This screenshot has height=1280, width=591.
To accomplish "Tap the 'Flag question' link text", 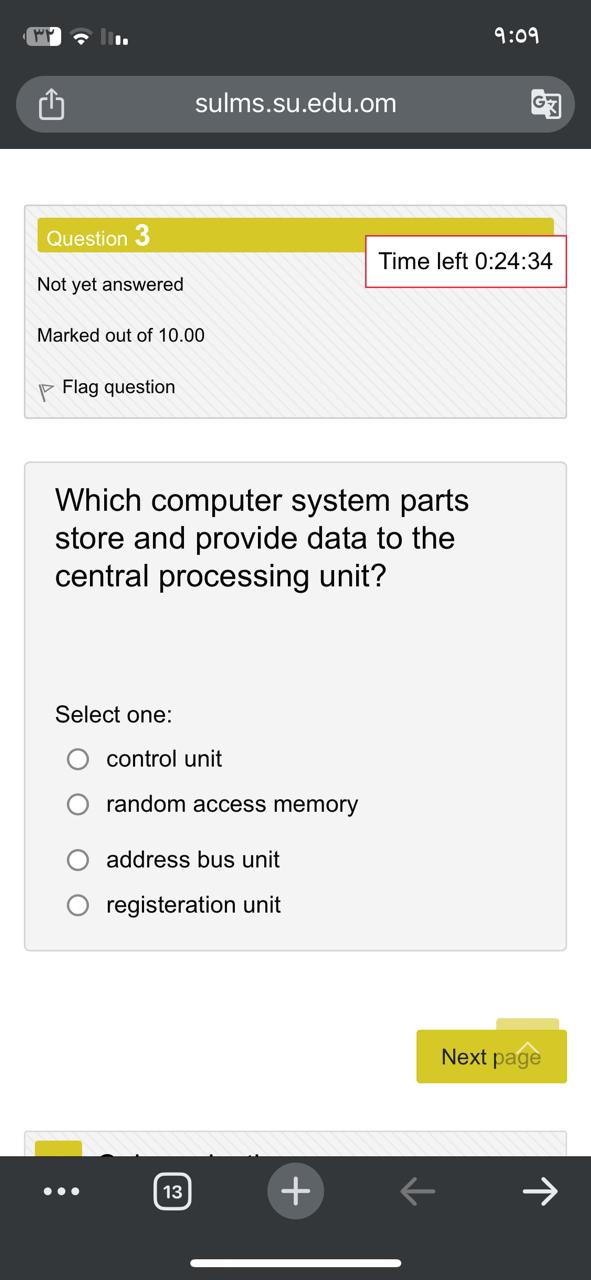I will (118, 387).
